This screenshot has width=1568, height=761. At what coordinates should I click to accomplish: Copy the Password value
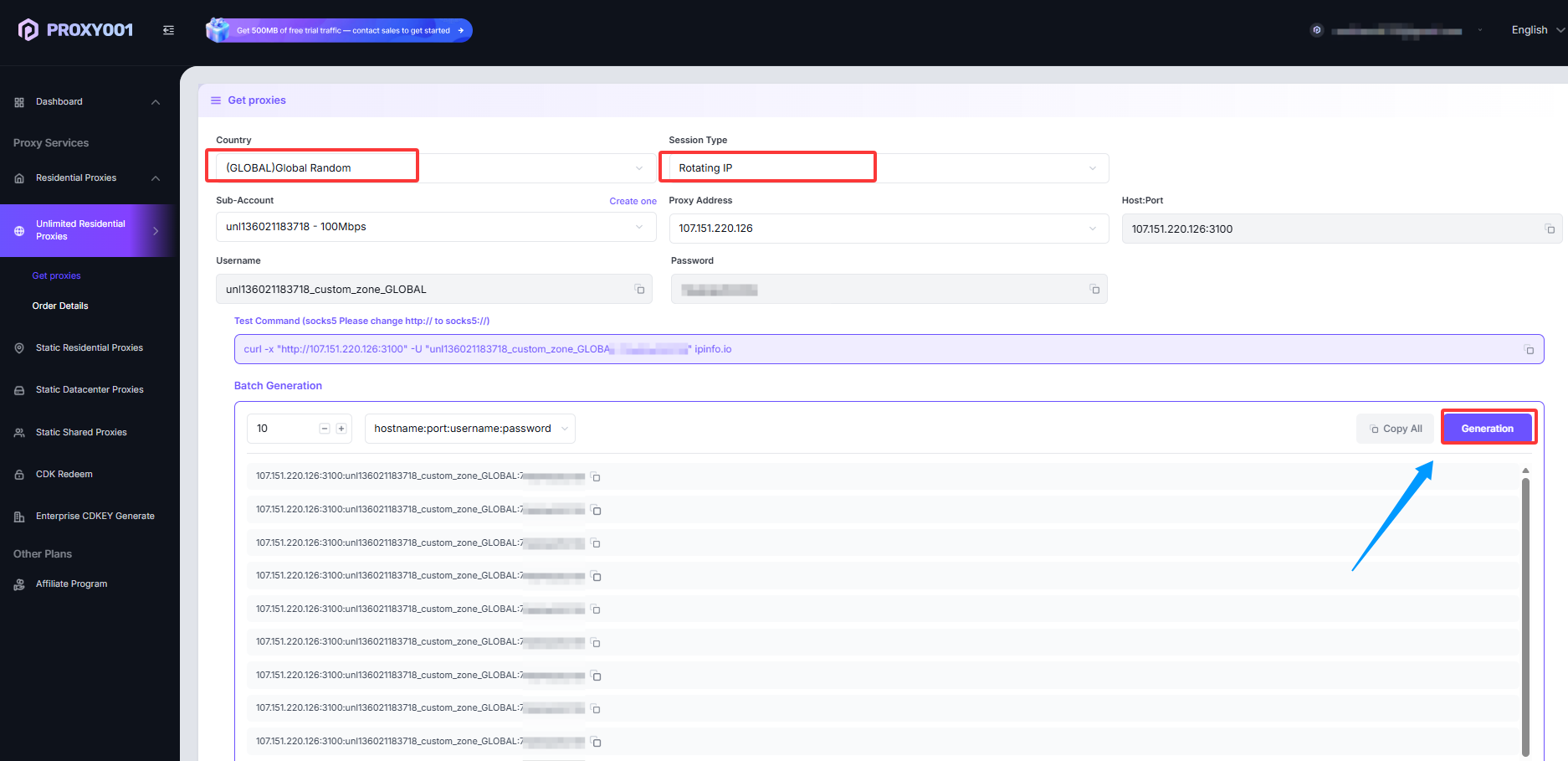point(1094,289)
